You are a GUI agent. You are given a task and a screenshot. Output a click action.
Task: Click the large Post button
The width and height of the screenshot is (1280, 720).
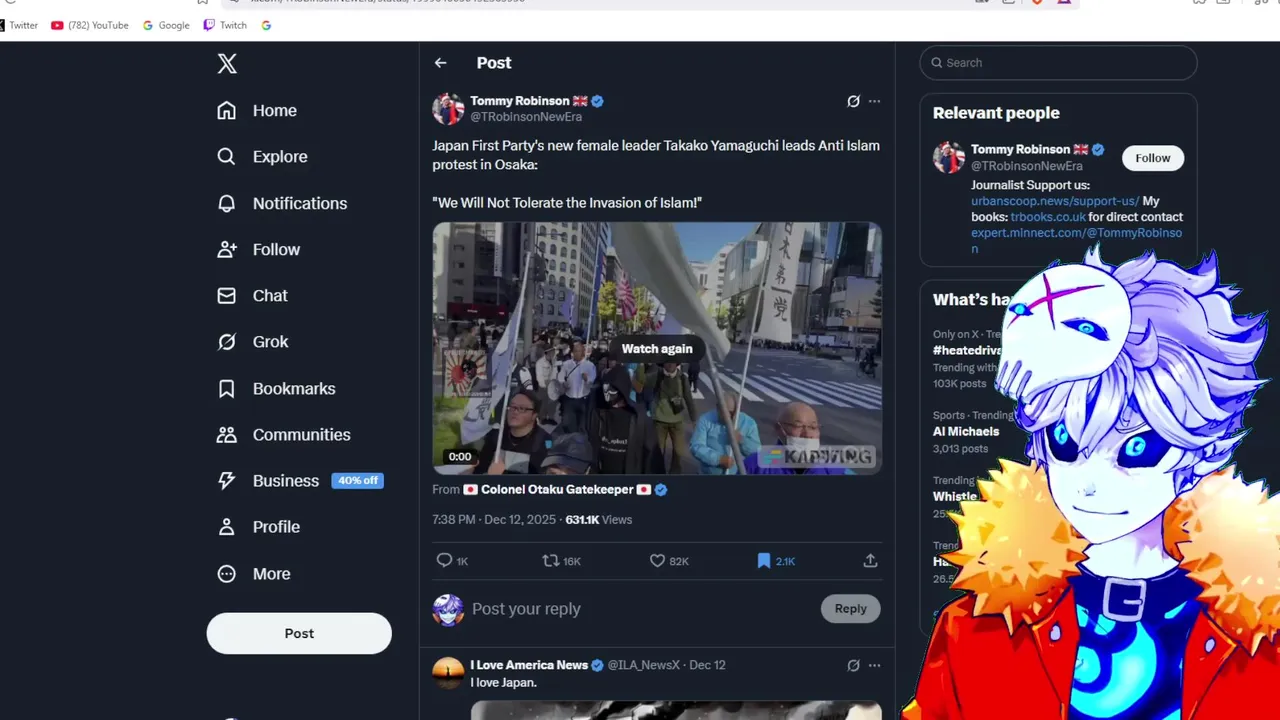click(x=299, y=633)
